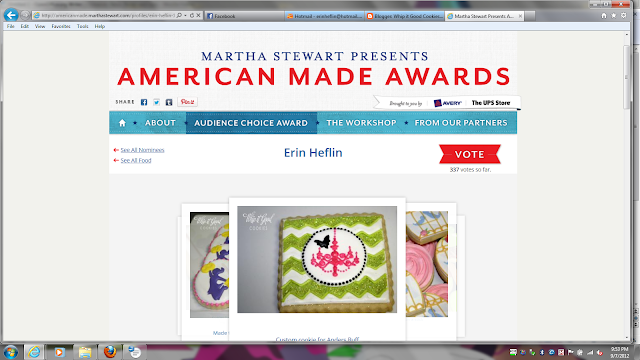Click the See All Food link
This screenshot has height=360, width=640.
(136, 160)
